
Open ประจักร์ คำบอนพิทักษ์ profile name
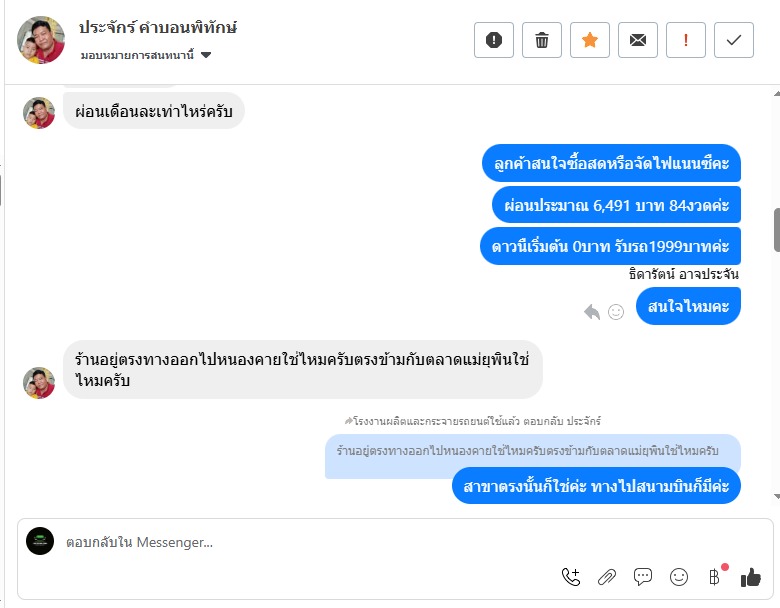click(158, 27)
